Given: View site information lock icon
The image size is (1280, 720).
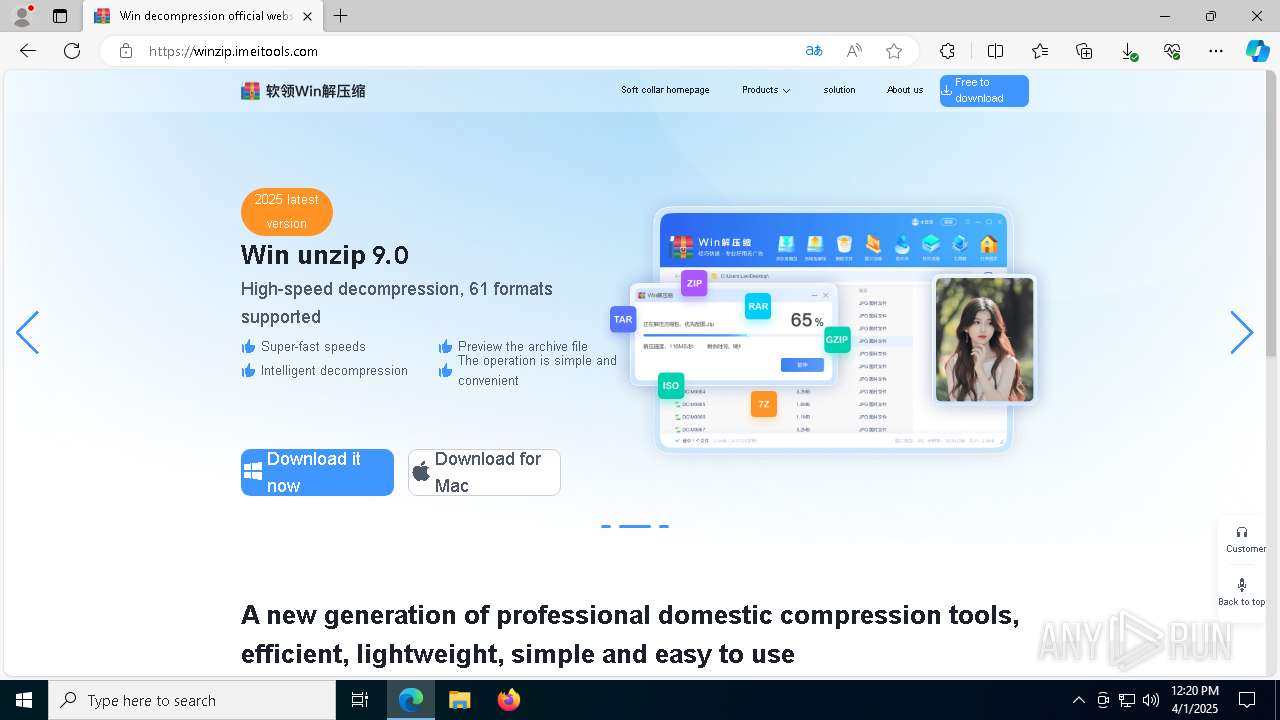Looking at the screenshot, I should pos(126,51).
